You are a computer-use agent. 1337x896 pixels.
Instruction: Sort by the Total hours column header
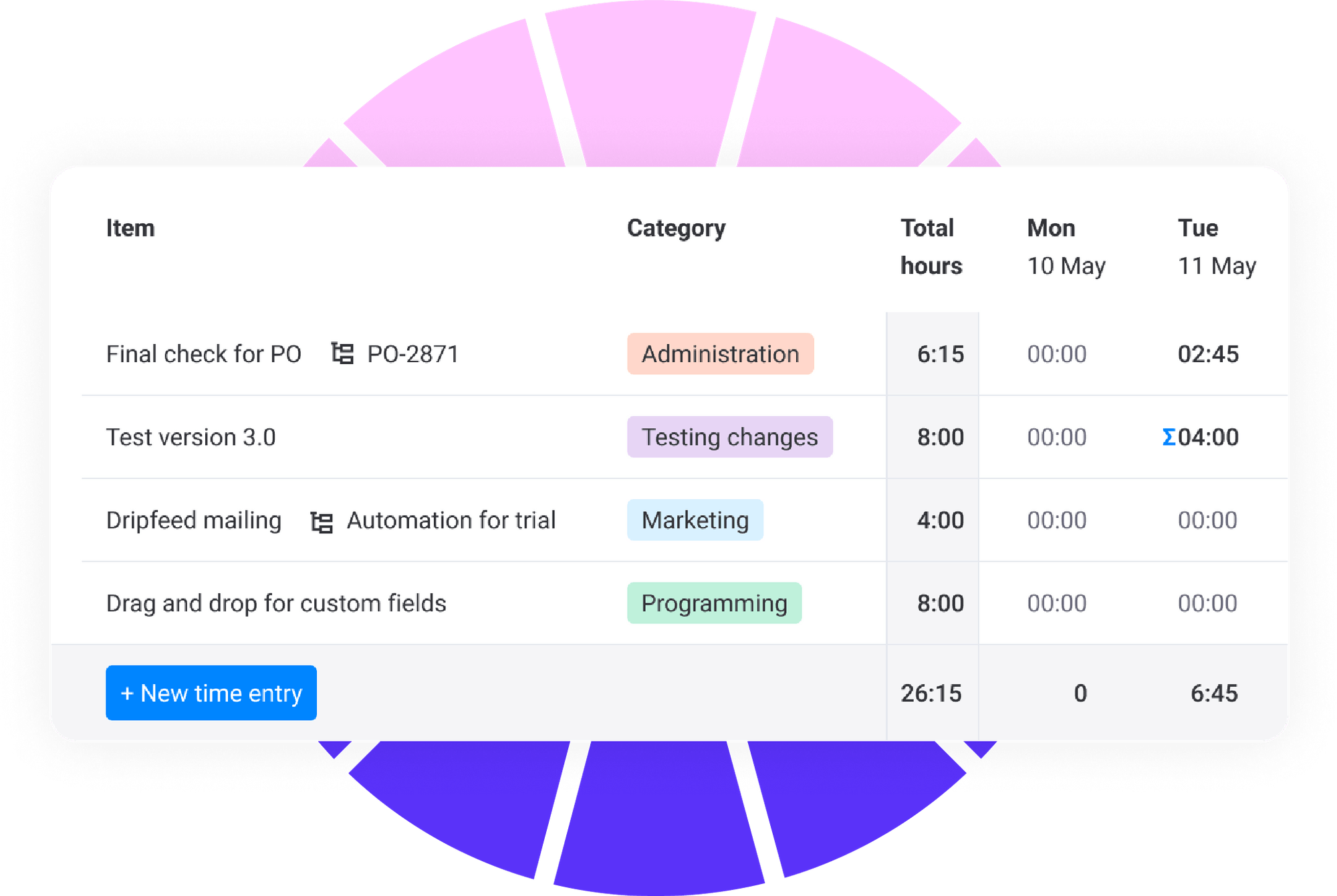[x=932, y=246]
